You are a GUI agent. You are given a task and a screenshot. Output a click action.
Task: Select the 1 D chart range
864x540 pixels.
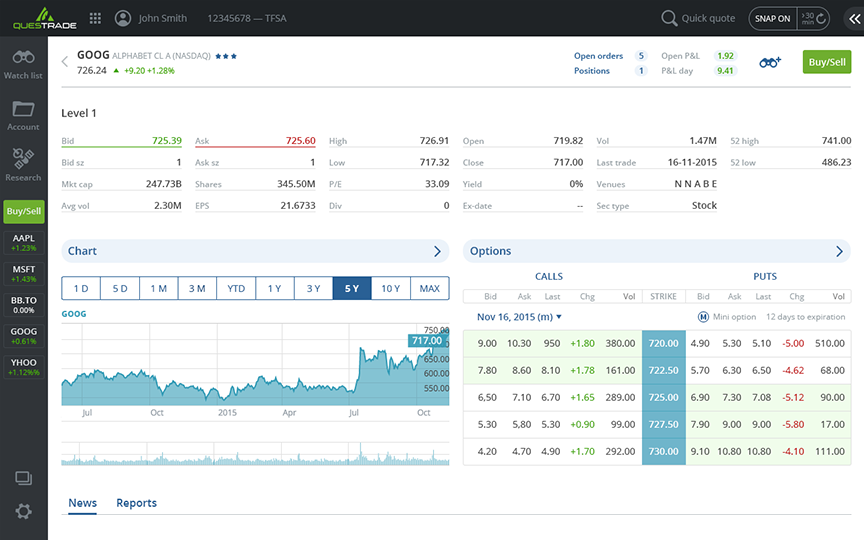(81, 288)
